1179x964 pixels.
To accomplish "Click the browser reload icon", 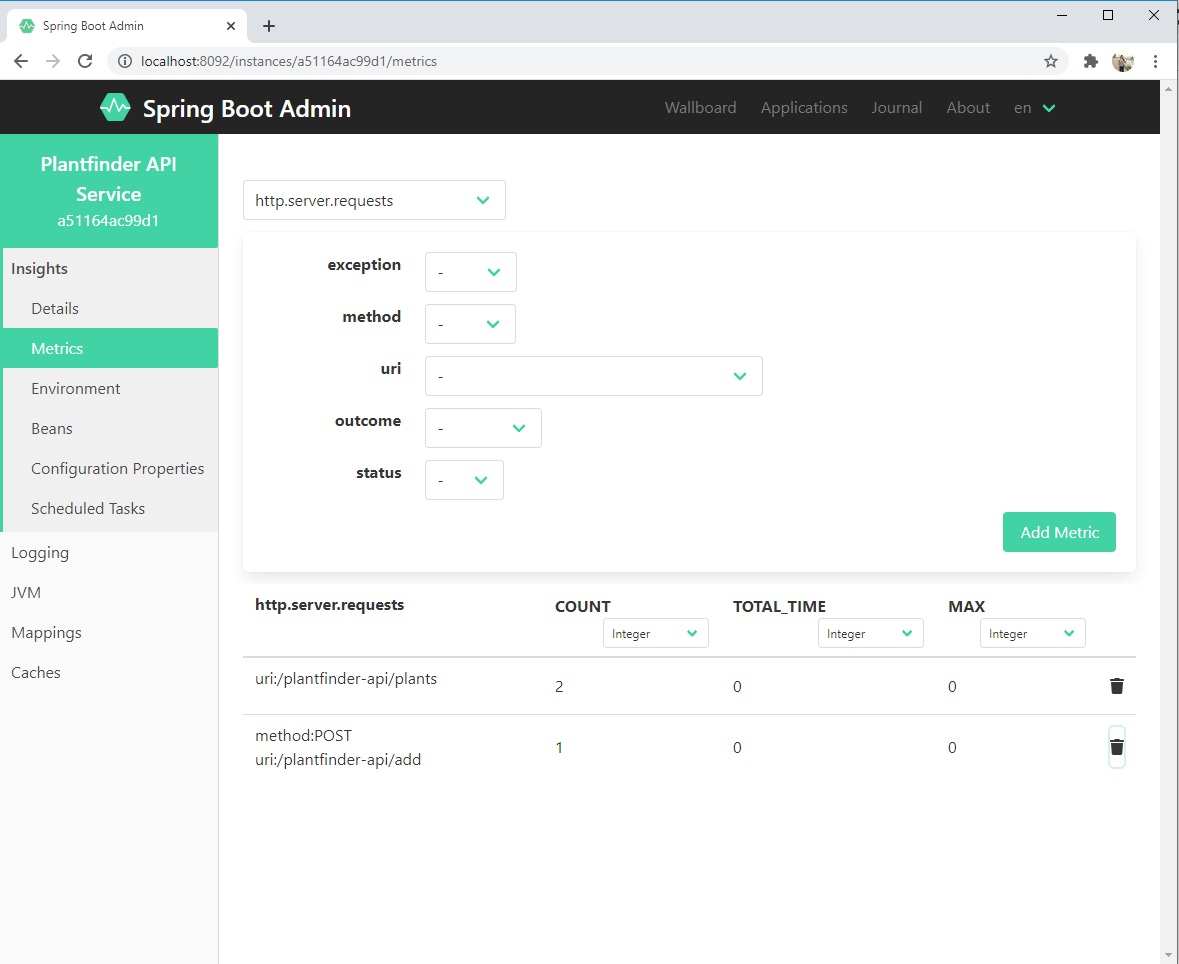I will click(x=85, y=61).
